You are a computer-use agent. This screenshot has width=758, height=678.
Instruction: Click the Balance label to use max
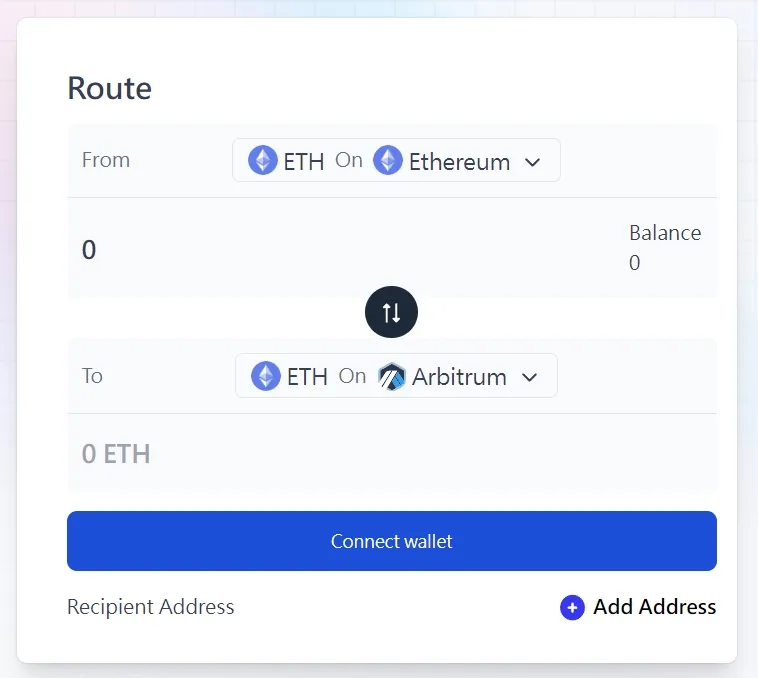pyautogui.click(x=664, y=234)
